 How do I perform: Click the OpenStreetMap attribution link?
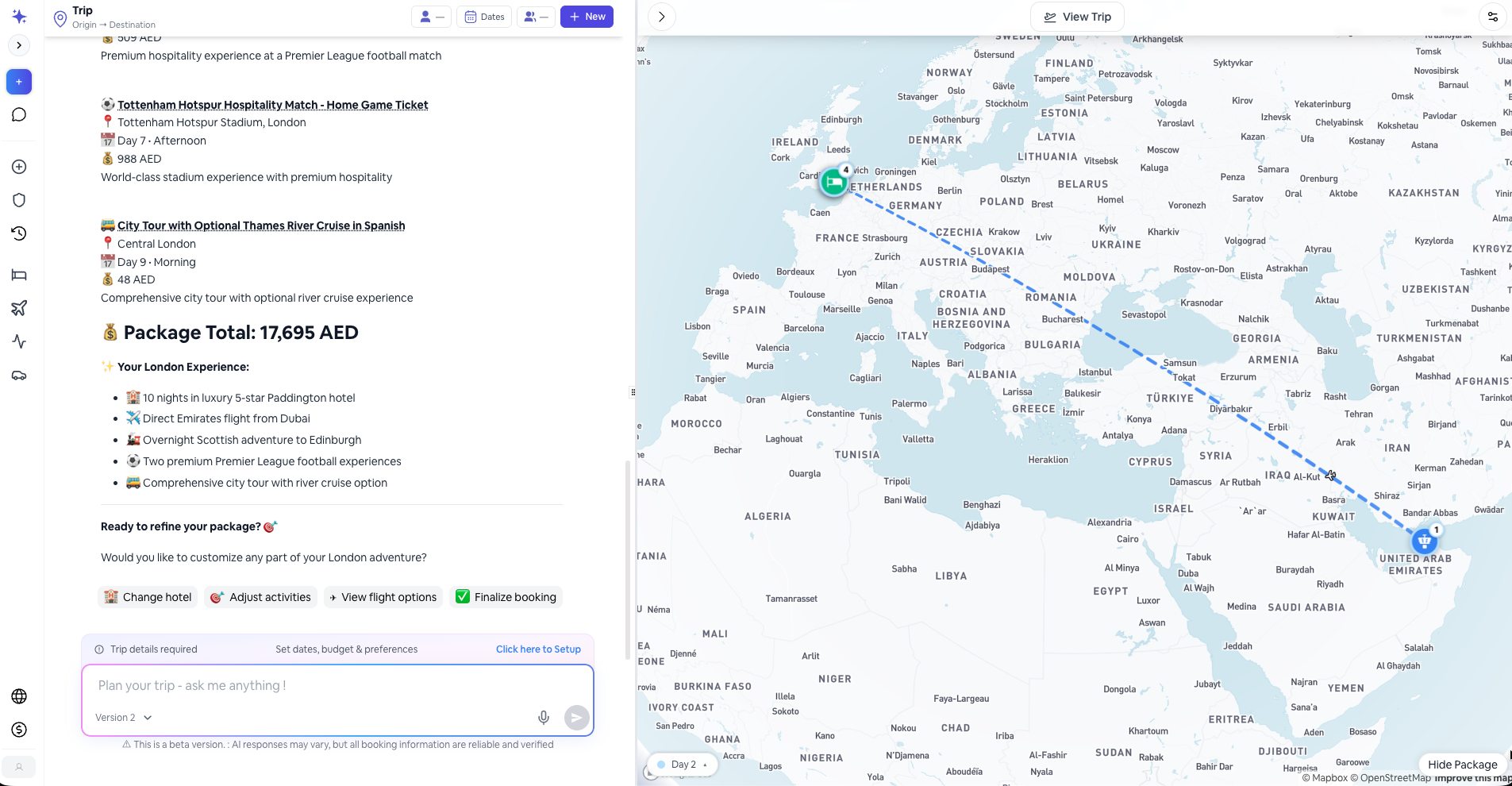coord(1391,778)
